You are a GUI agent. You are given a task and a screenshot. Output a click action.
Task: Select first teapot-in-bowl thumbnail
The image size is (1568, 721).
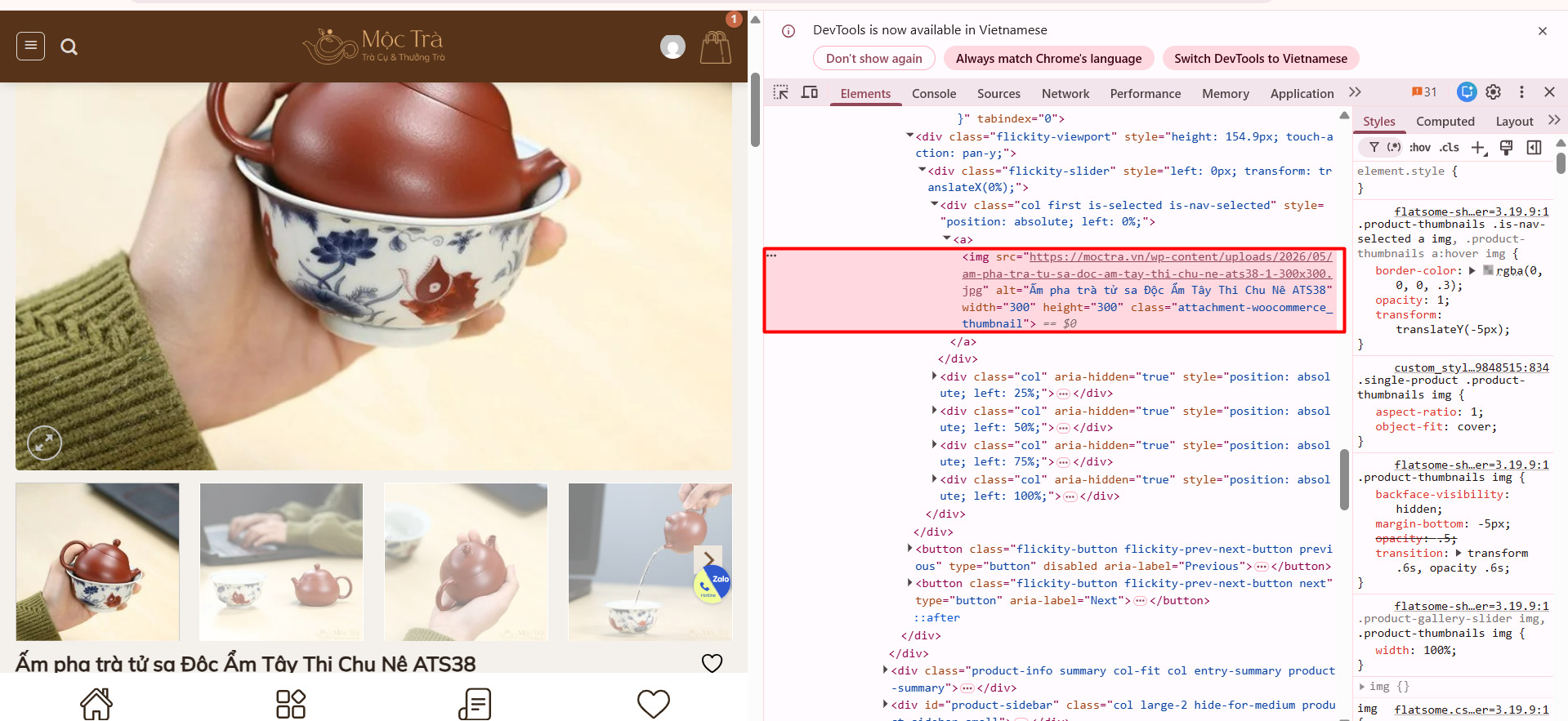pyautogui.click(x=97, y=562)
